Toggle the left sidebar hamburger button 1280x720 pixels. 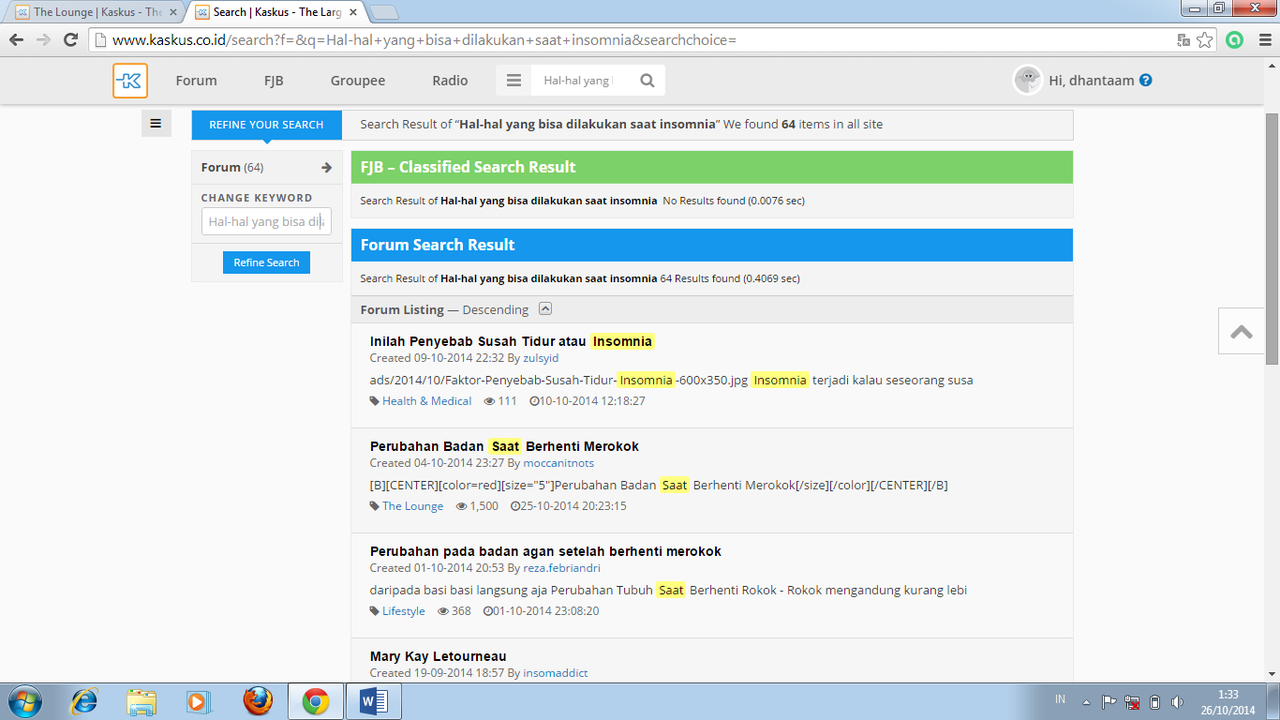pyautogui.click(x=156, y=124)
